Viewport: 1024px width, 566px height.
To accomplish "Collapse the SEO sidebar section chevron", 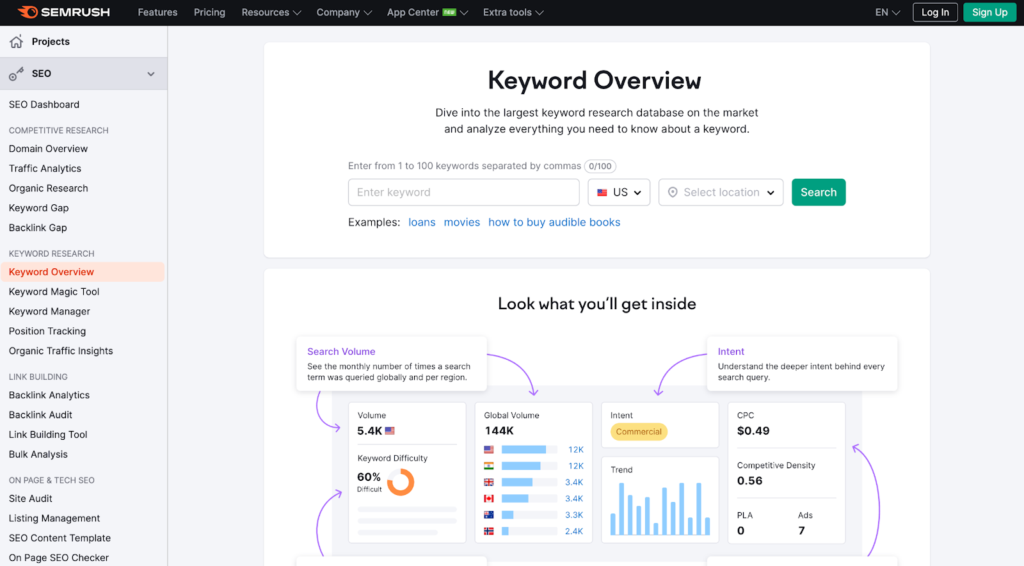I will pos(151,74).
